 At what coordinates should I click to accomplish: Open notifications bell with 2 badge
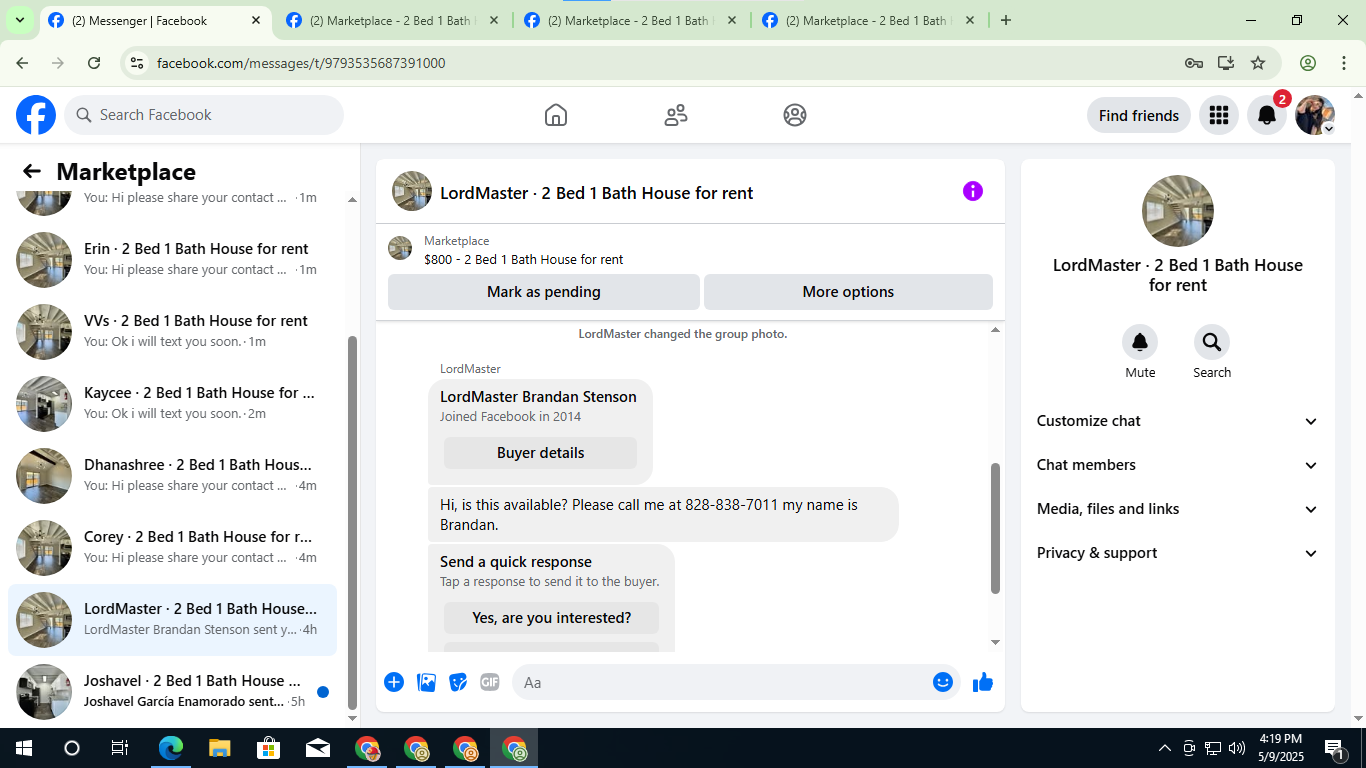[1267, 115]
